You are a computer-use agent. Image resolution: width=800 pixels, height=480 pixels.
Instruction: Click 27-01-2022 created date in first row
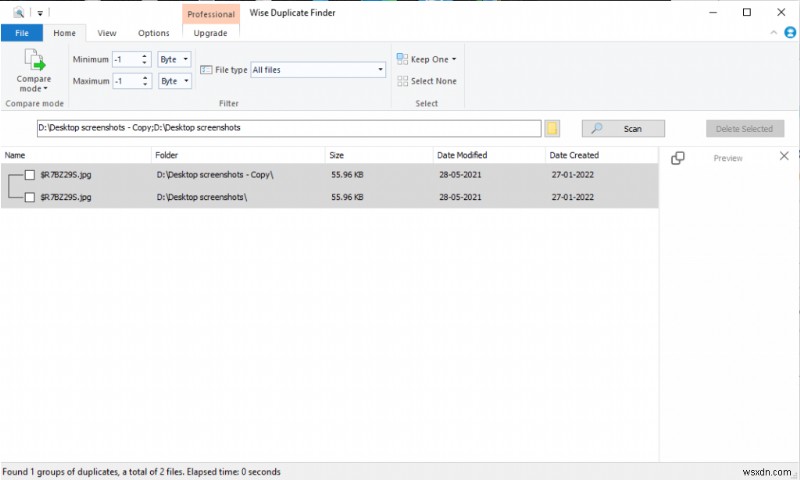(x=572, y=175)
